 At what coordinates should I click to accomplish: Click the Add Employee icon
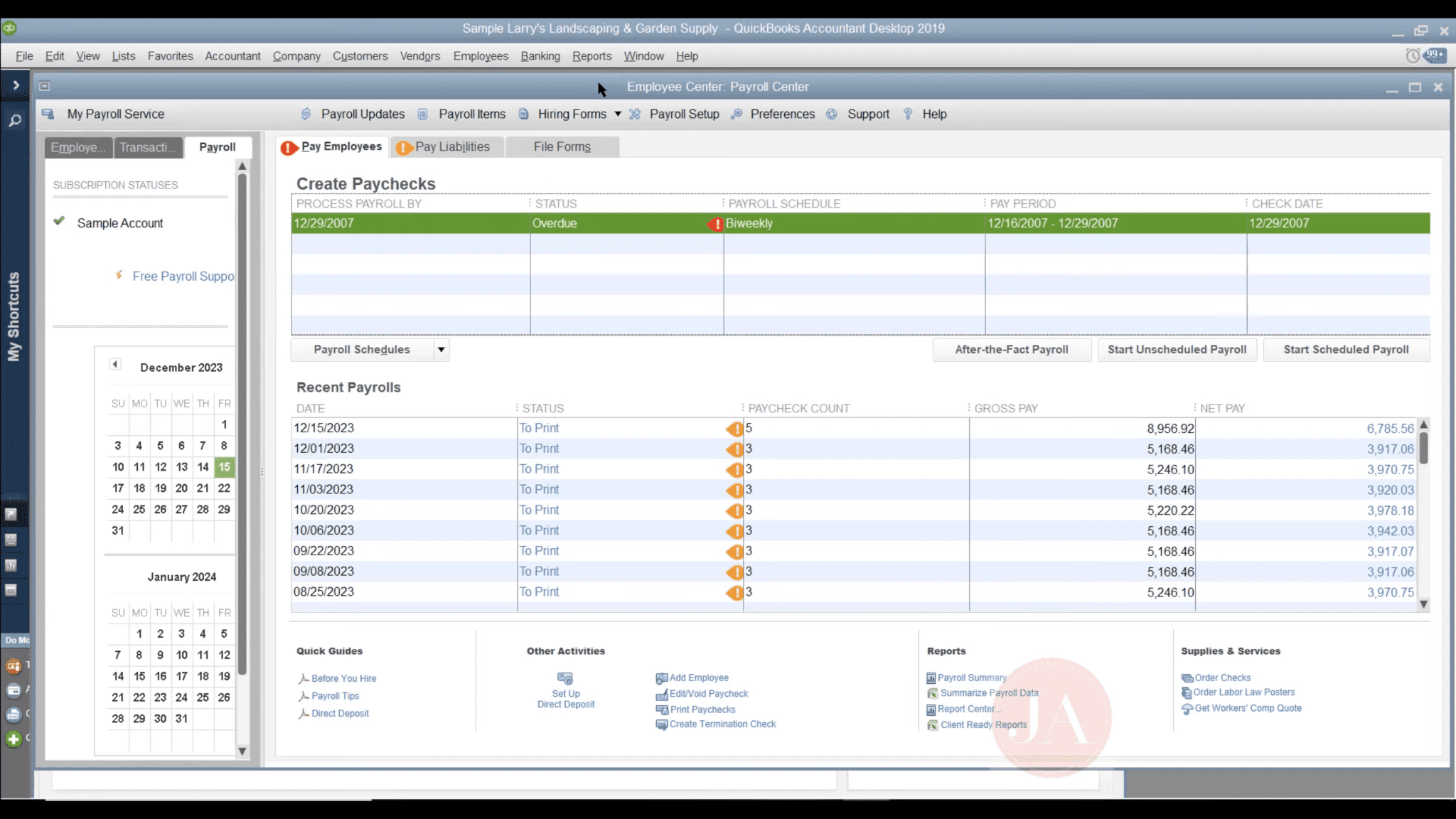tap(662, 678)
